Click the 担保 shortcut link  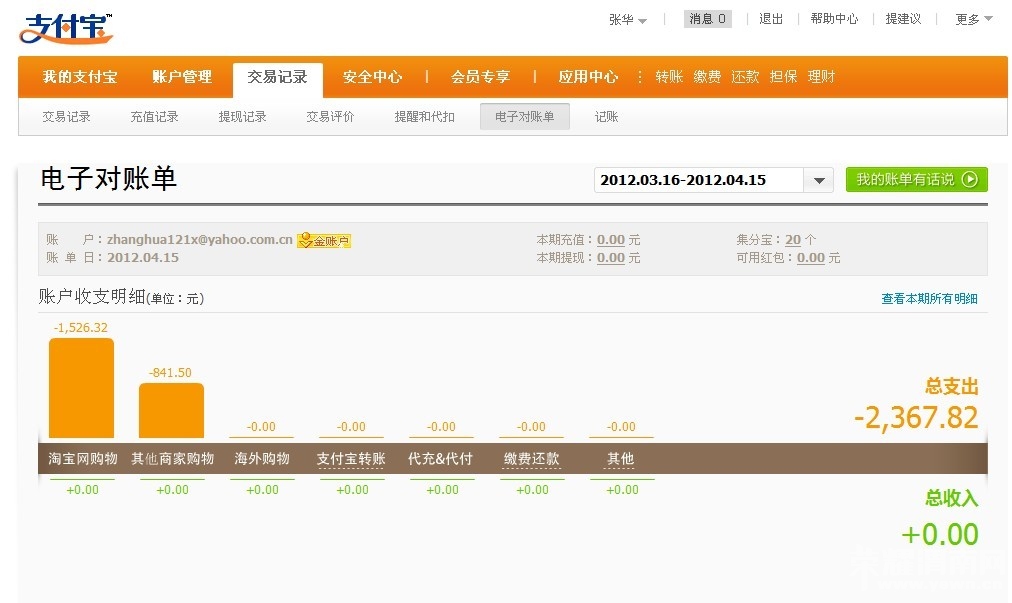(783, 77)
